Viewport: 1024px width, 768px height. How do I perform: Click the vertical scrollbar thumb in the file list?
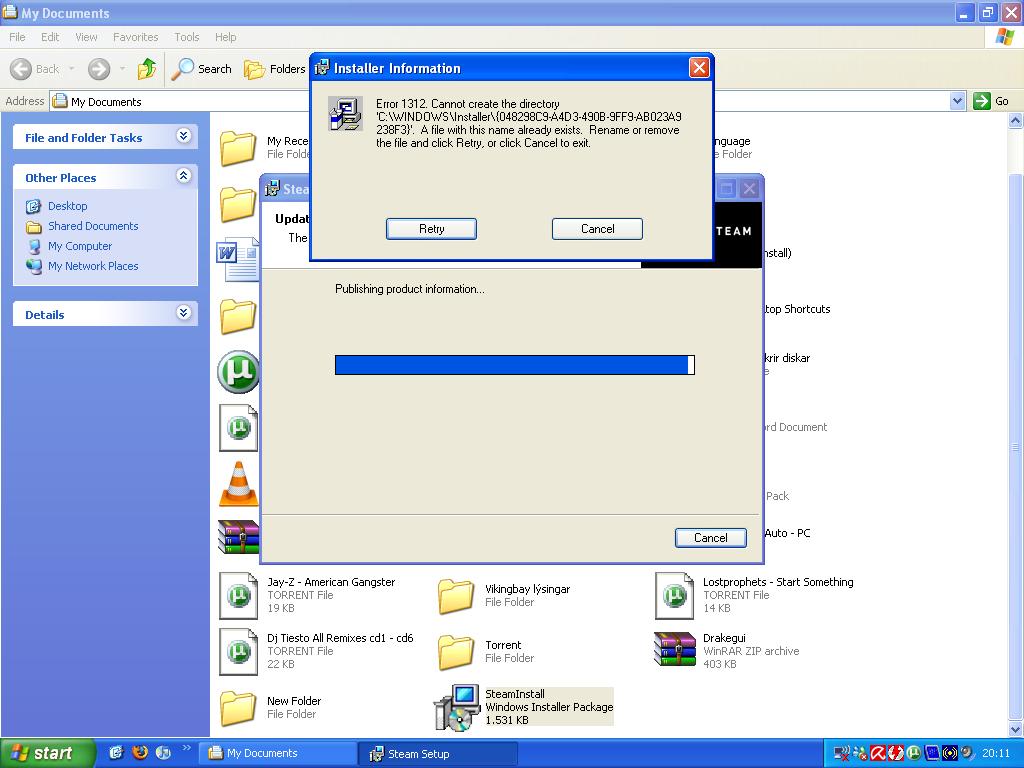[x=1016, y=447]
